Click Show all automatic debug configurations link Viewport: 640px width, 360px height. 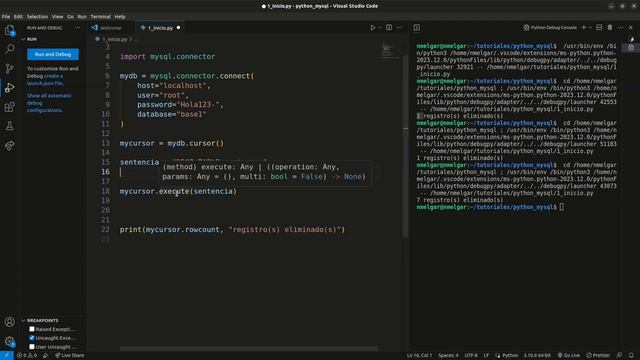point(49,103)
